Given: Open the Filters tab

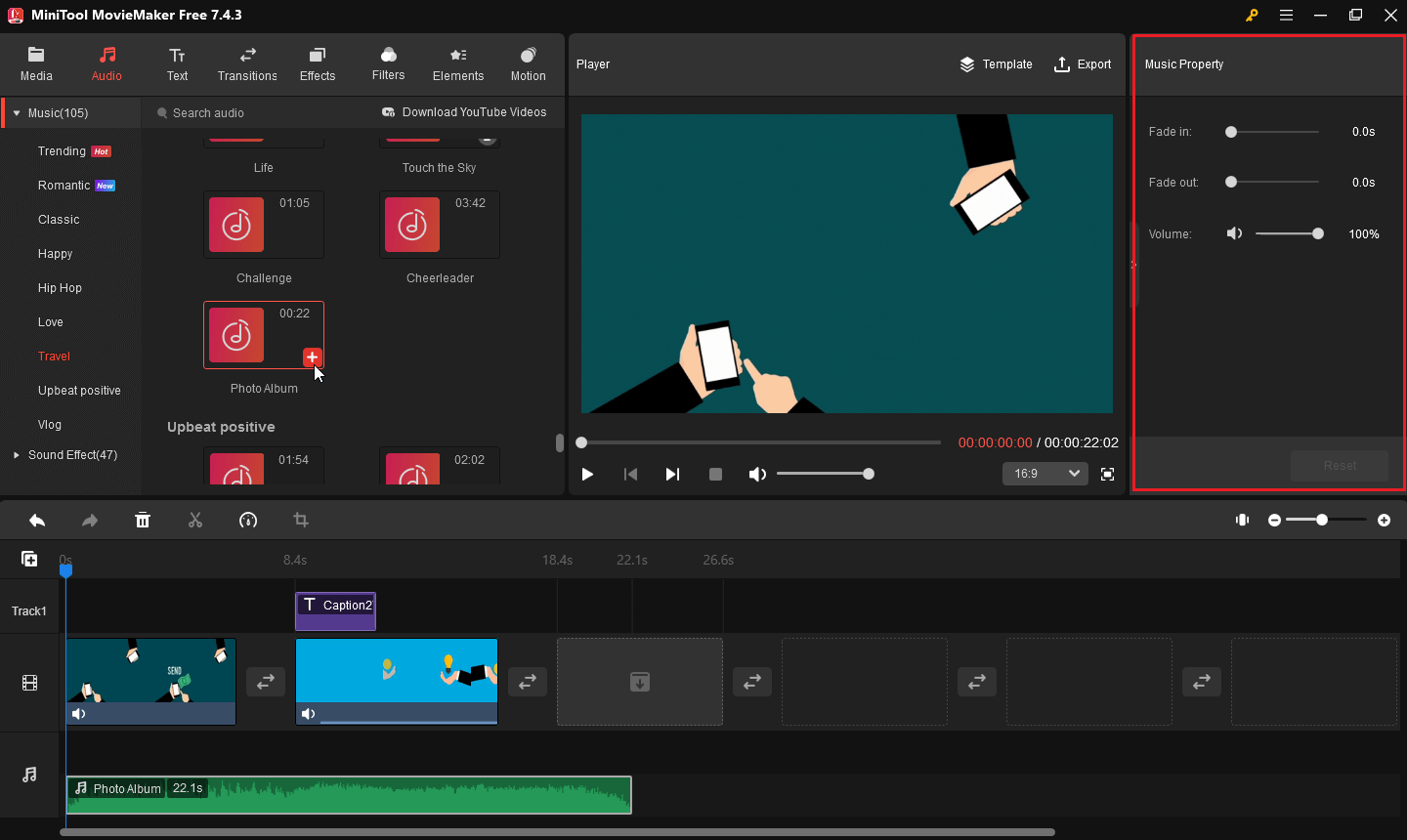Looking at the screenshot, I should [x=388, y=64].
